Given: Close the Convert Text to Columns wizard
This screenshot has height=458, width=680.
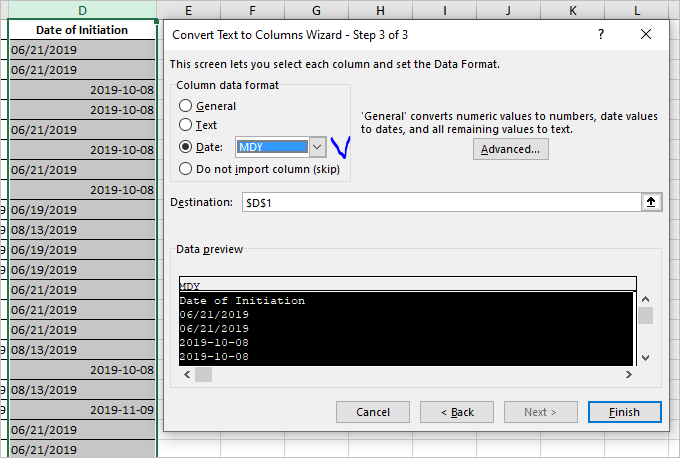Looking at the screenshot, I should pos(646,34).
